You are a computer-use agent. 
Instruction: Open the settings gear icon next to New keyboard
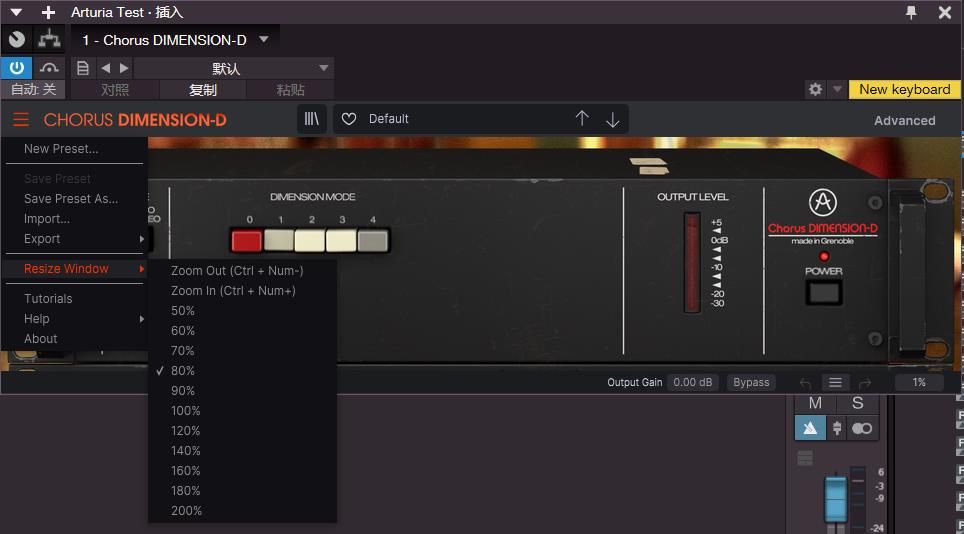click(x=815, y=89)
